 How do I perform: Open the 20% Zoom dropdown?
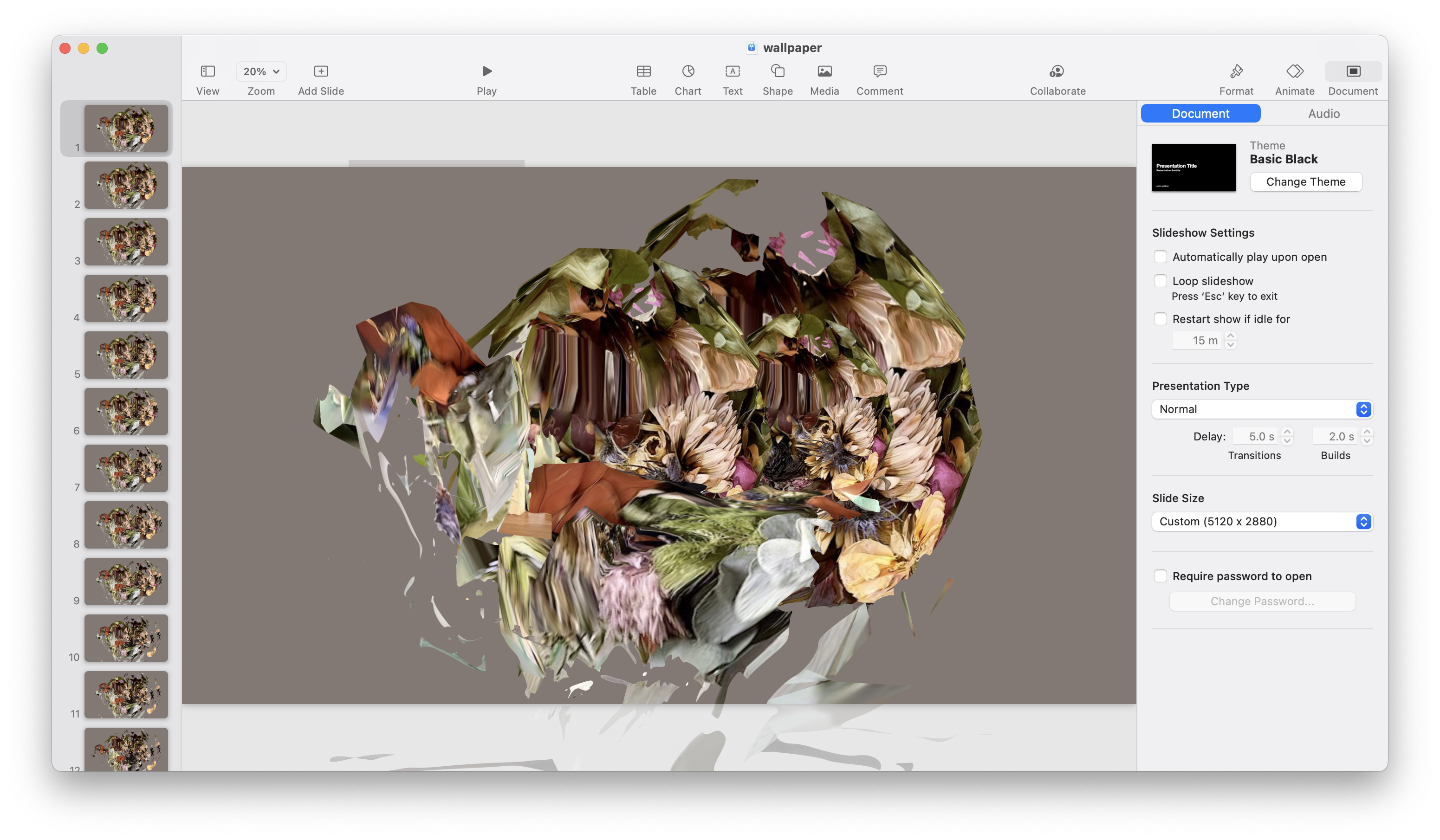tap(261, 71)
